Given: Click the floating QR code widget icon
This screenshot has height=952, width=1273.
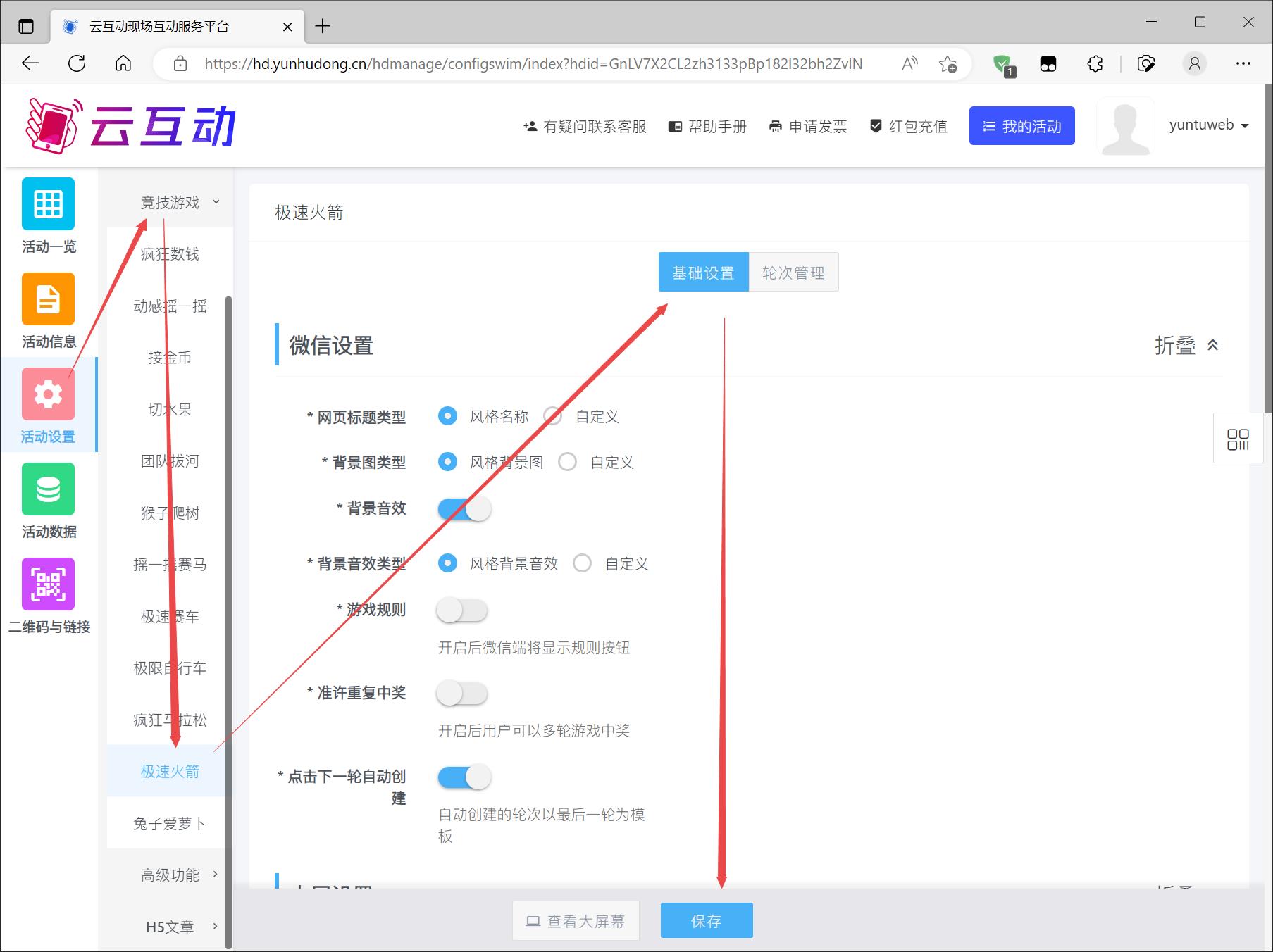Looking at the screenshot, I should point(1238,439).
